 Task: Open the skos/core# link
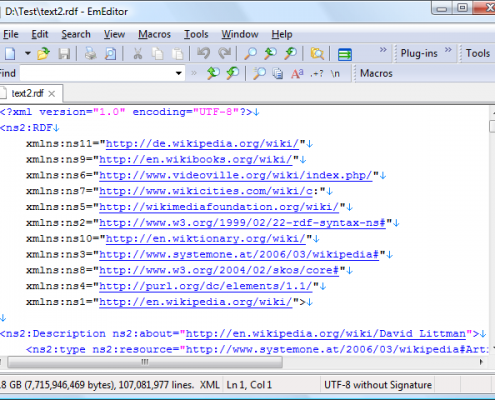click(x=219, y=270)
